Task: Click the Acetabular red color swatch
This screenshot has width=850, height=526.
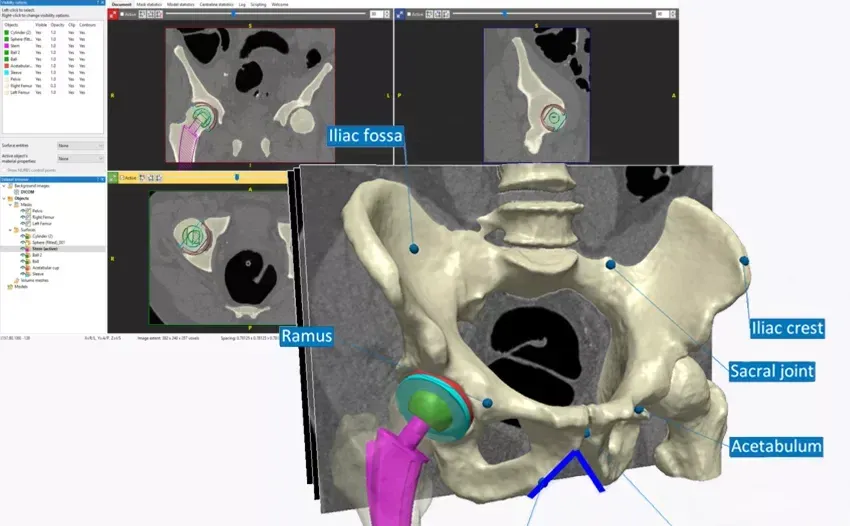Action: click(x=7, y=66)
